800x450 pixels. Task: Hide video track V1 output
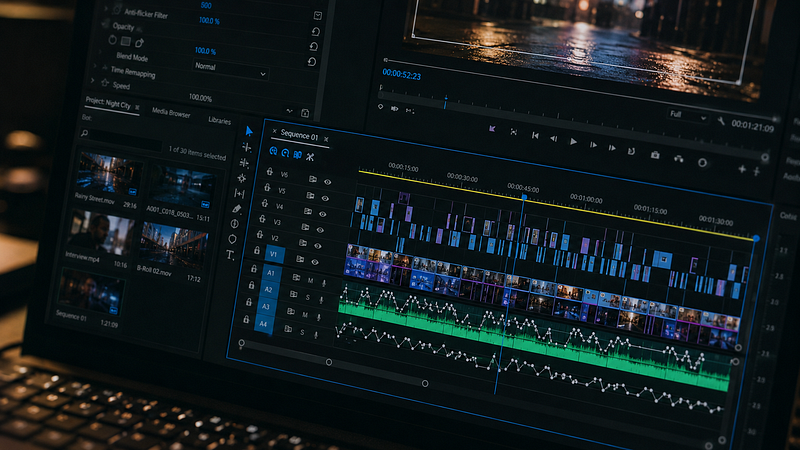coord(315,262)
